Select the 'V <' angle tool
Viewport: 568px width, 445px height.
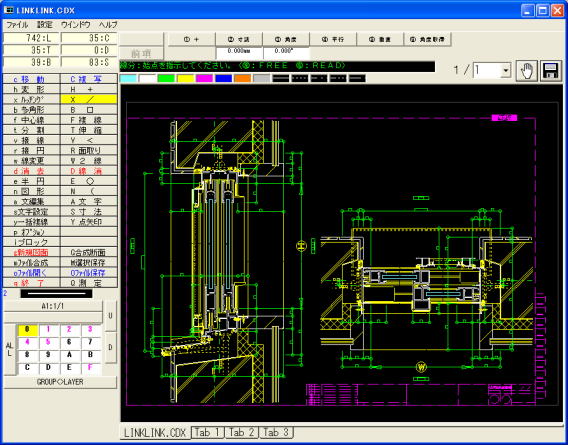tap(89, 140)
